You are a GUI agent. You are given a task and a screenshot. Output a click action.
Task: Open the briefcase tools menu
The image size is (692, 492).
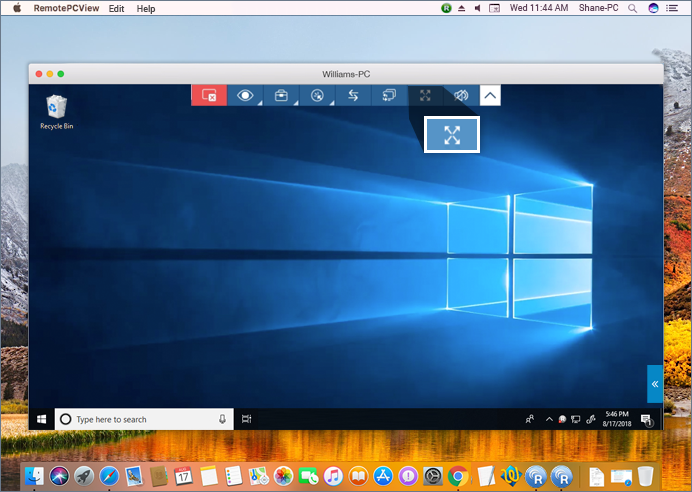tap(281, 96)
